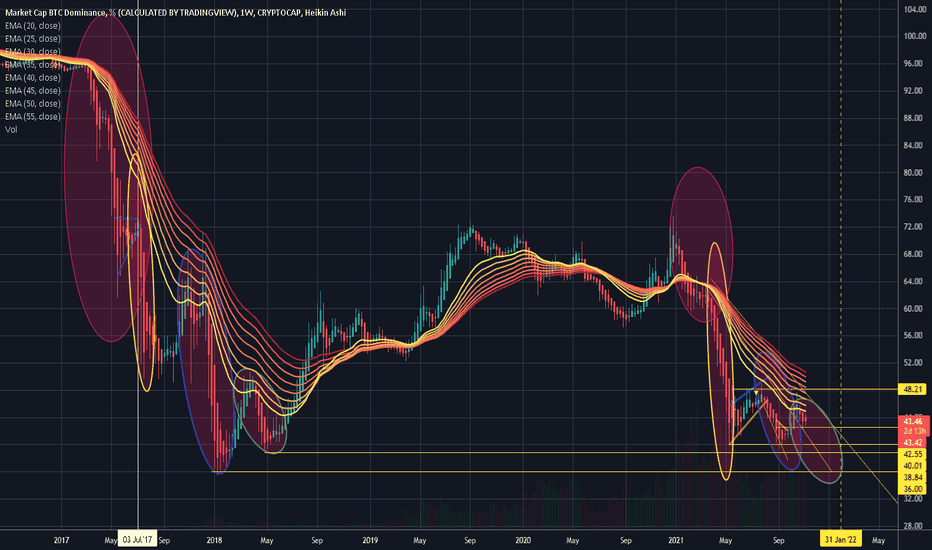Select the EMA (35, close) indicator legend
932x550 pixels.
tap(33, 65)
